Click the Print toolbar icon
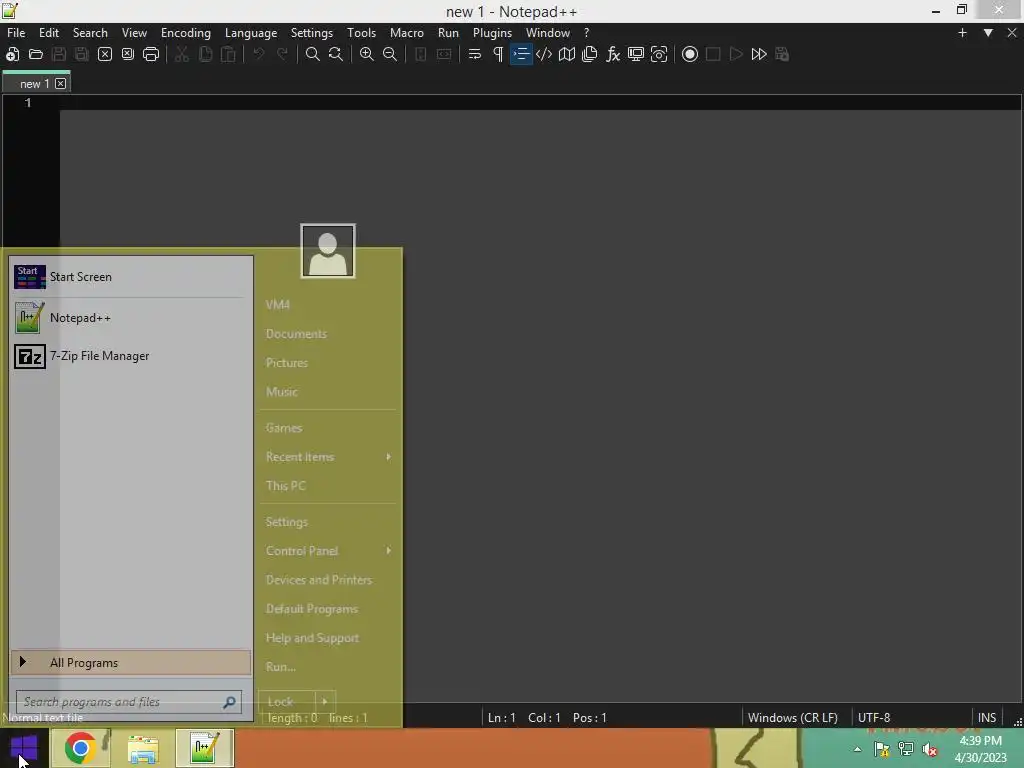 151,54
